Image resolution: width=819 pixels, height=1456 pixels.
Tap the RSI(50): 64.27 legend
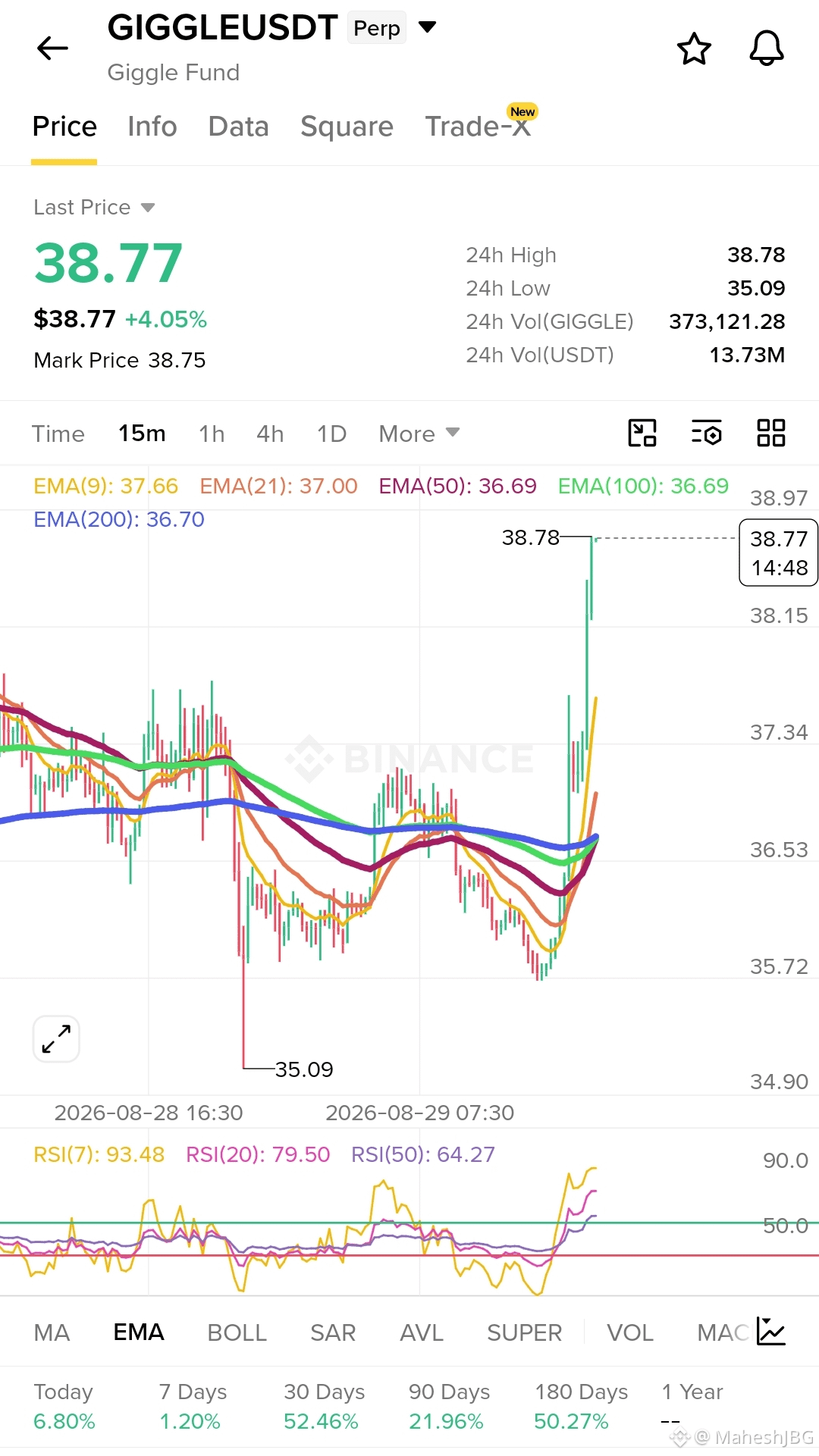pos(423,1154)
